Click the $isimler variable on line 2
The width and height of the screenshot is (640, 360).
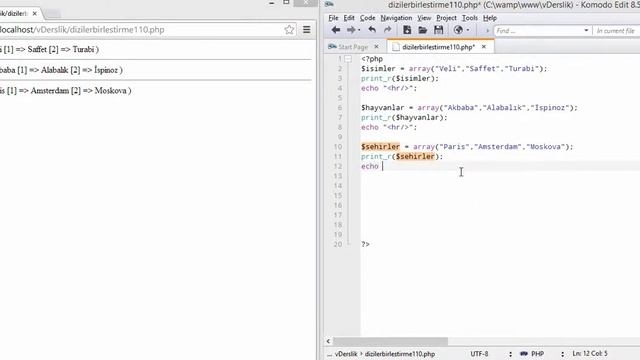(x=378, y=69)
